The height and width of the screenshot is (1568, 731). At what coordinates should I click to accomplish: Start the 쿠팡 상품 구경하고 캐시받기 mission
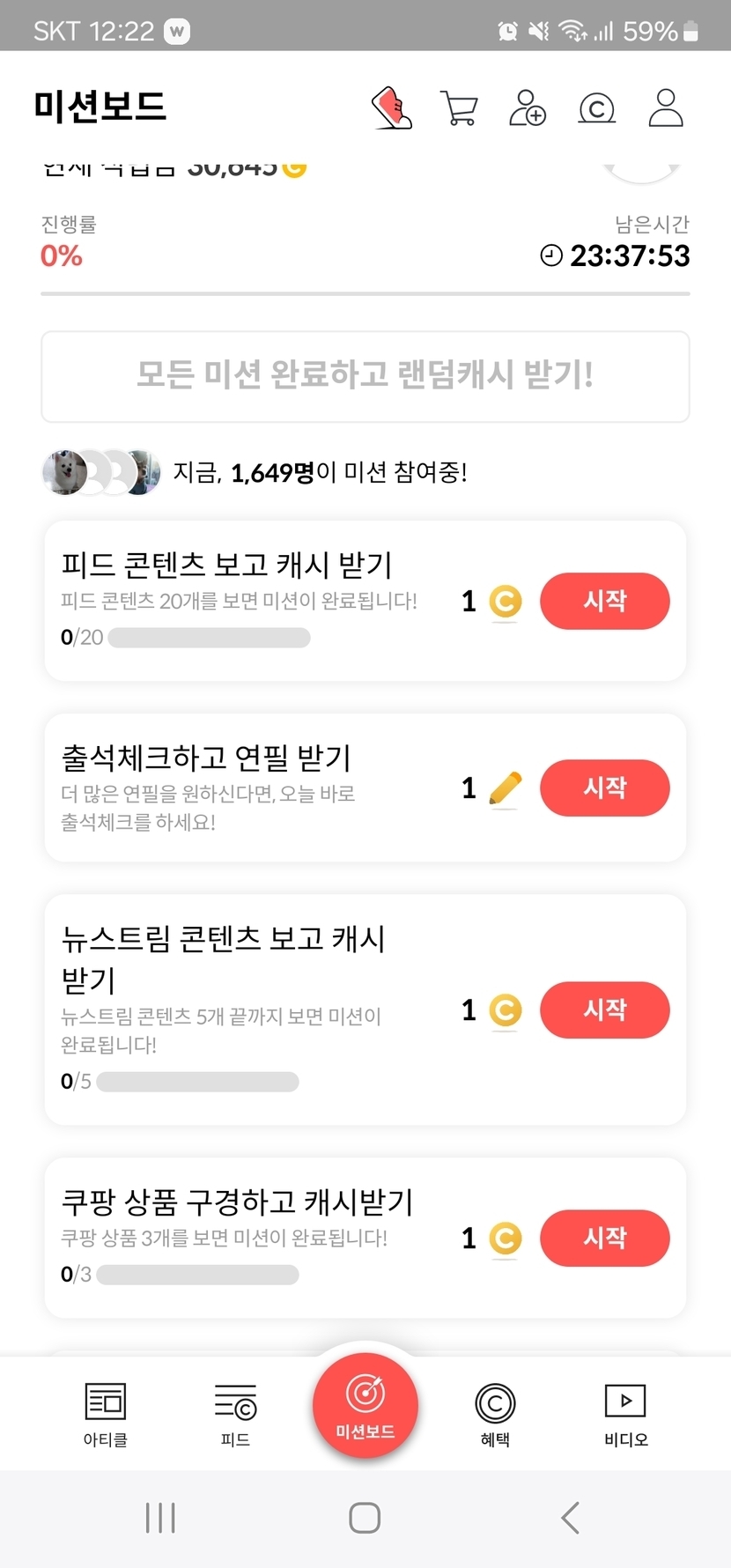[x=604, y=1239]
